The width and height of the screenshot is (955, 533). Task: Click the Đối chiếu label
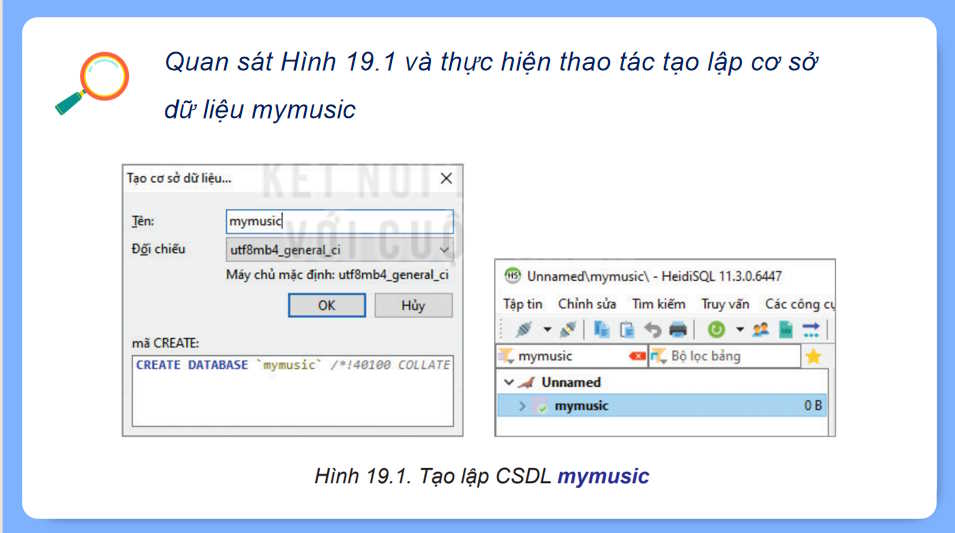[x=158, y=249]
